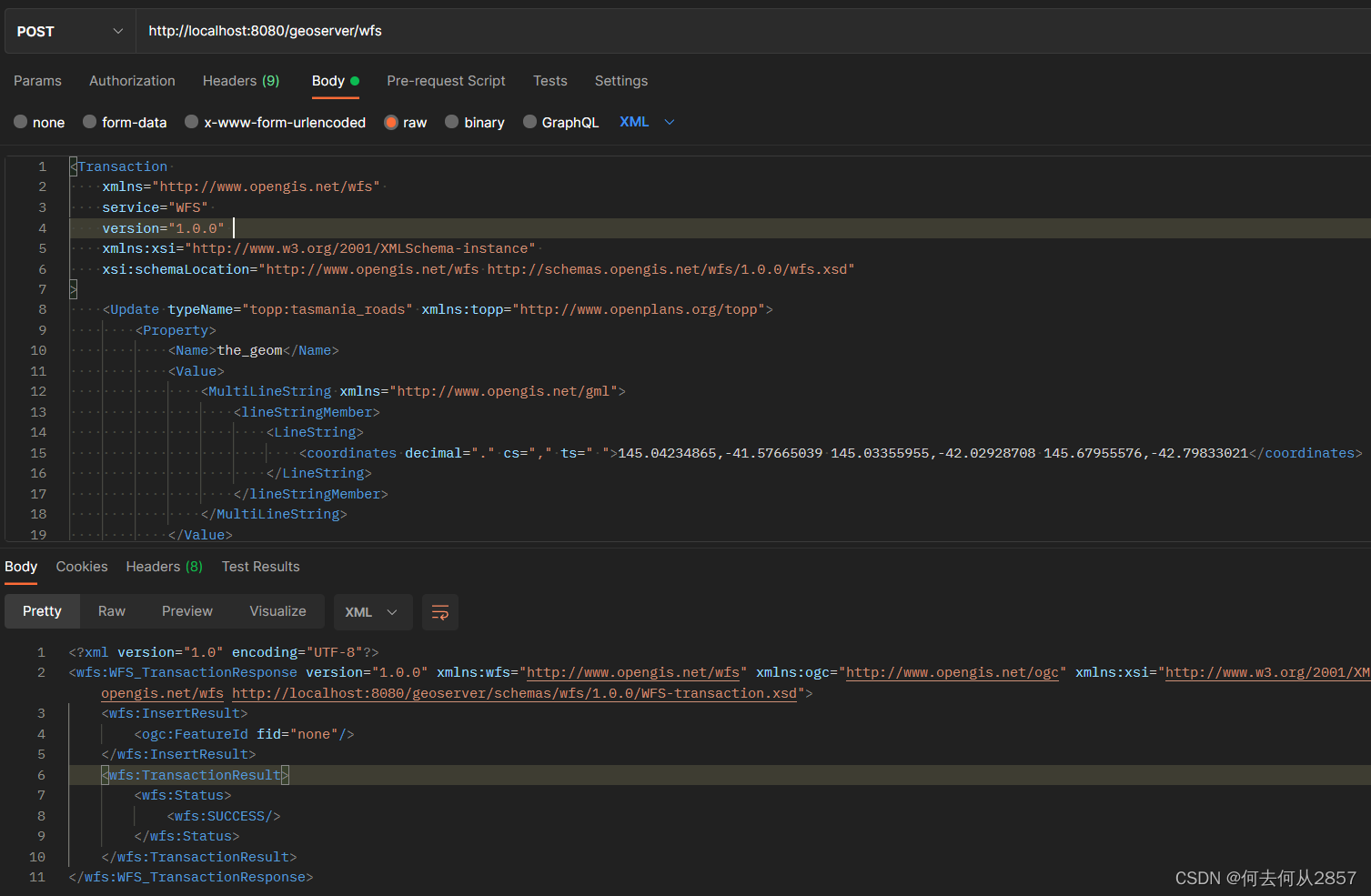Click the service="WFS" attribute line
Image resolution: width=1371 pixels, height=896 pixels.
155,207
